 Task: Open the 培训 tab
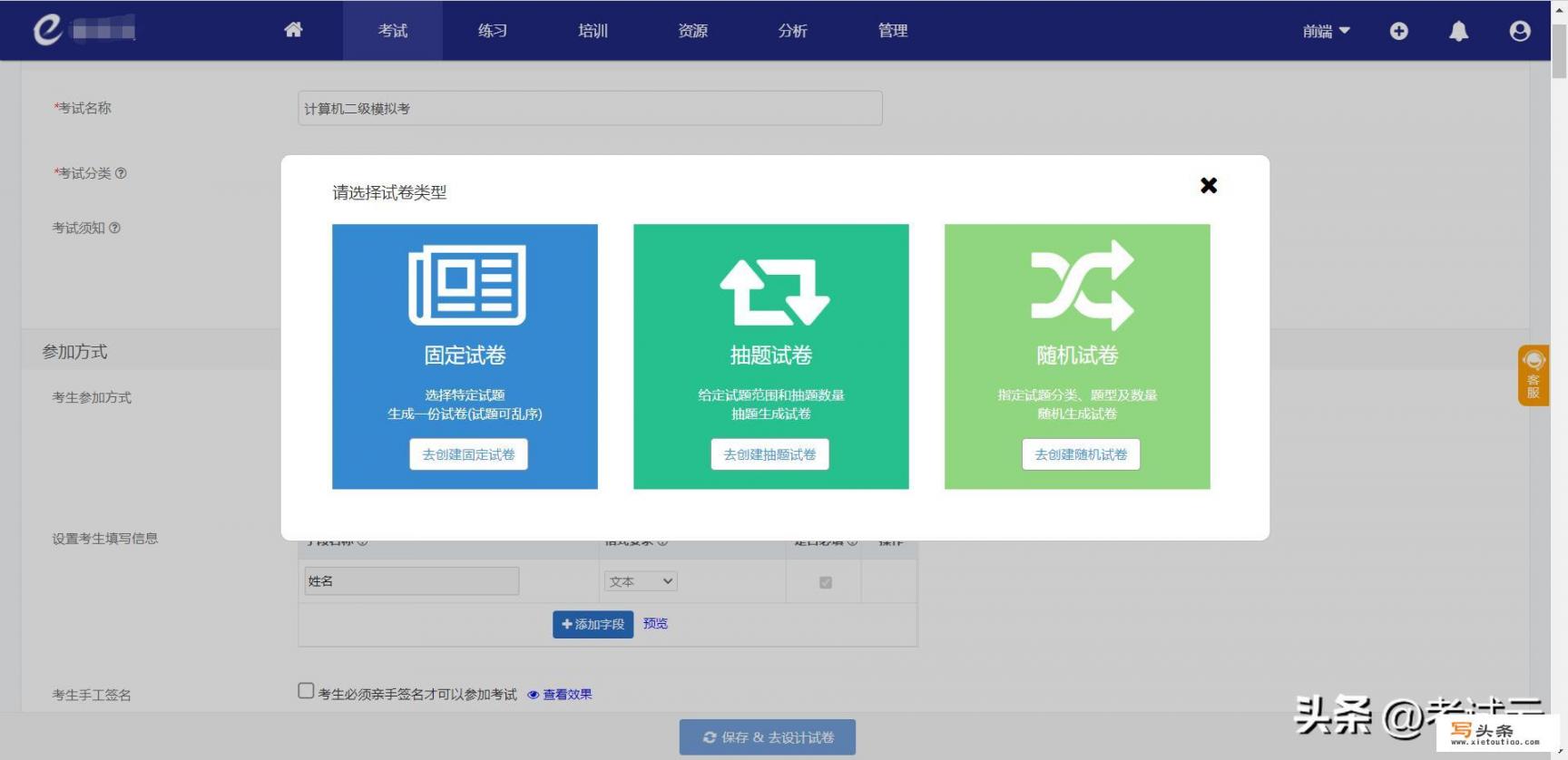(593, 31)
